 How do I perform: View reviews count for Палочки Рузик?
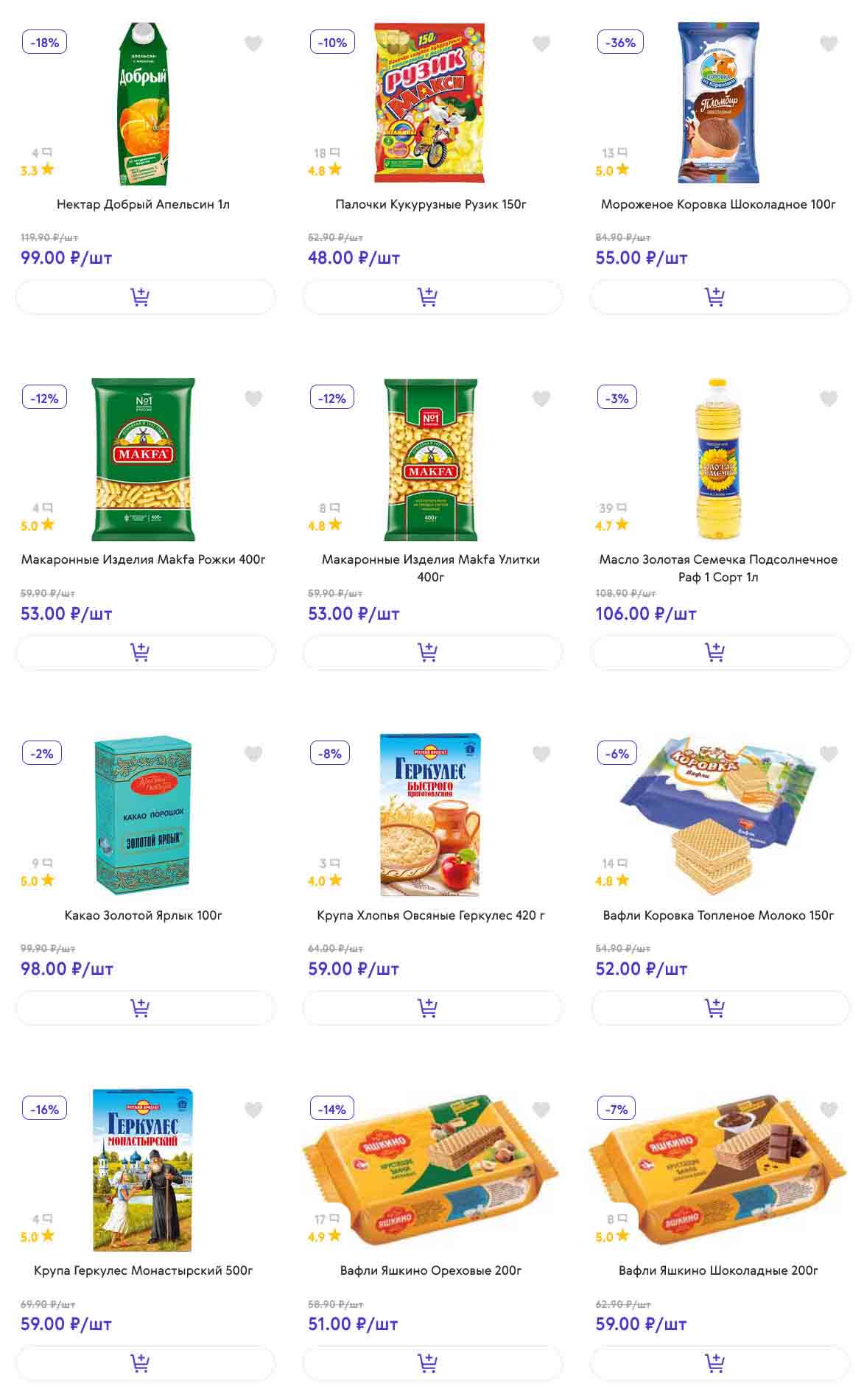tap(326, 153)
